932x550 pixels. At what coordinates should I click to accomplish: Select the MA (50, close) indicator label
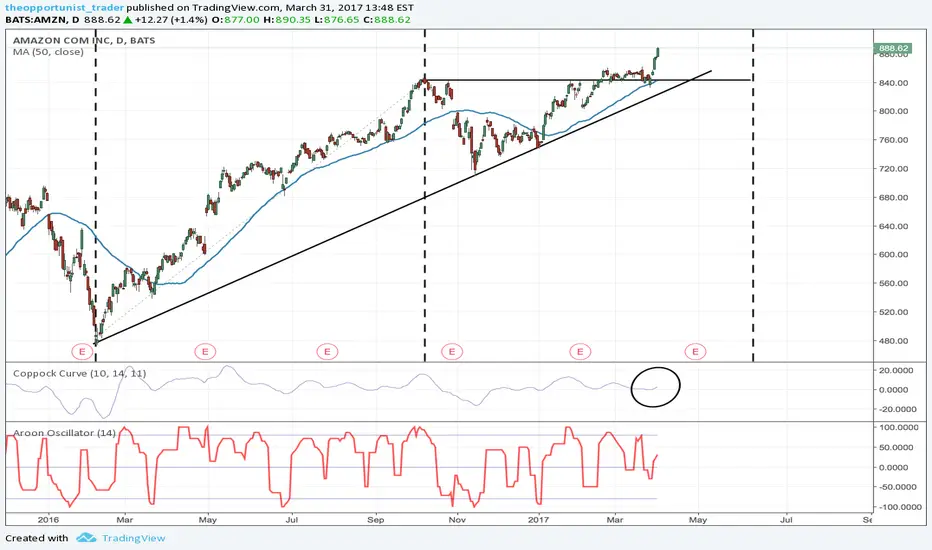(48, 52)
